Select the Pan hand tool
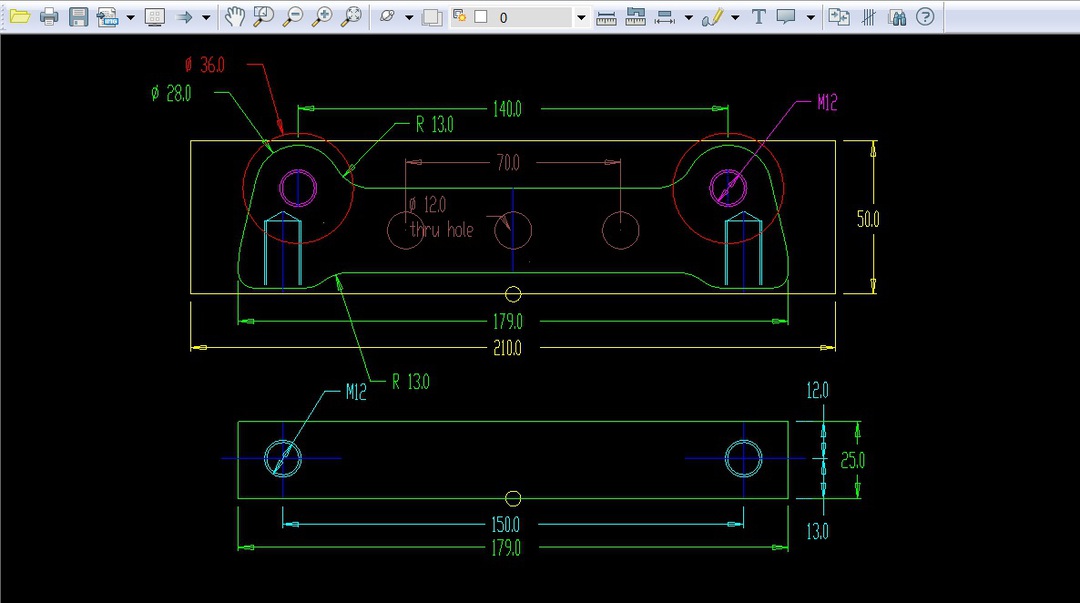 click(233, 17)
